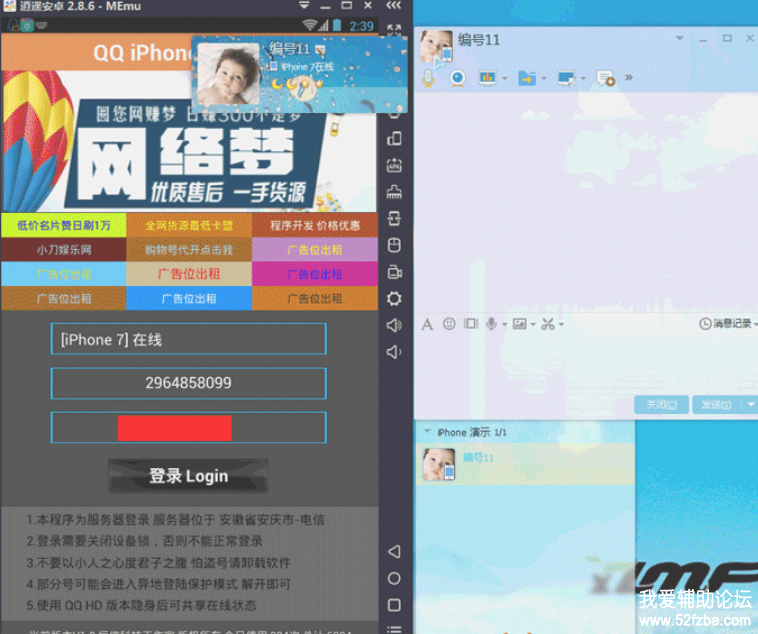The image size is (758, 634).
Task: Click the 程序开发 价格优惠 ad link
Action: pos(315,225)
